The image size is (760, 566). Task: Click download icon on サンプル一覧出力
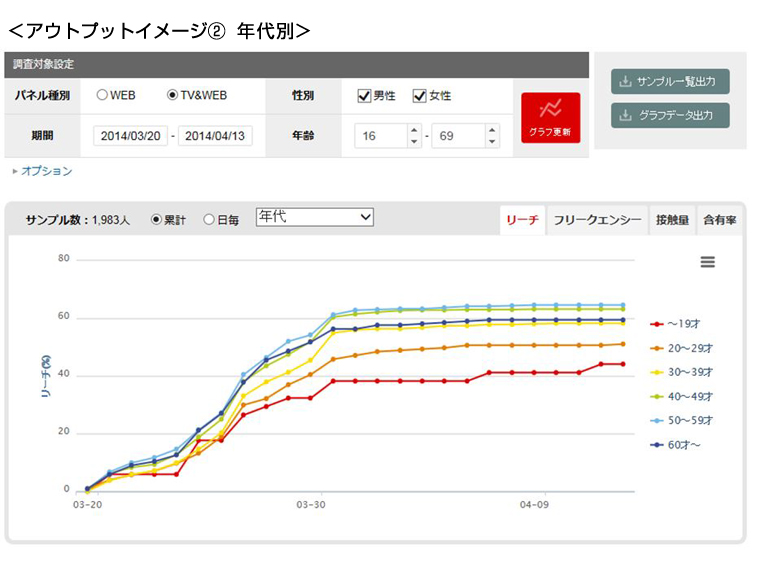click(625, 82)
